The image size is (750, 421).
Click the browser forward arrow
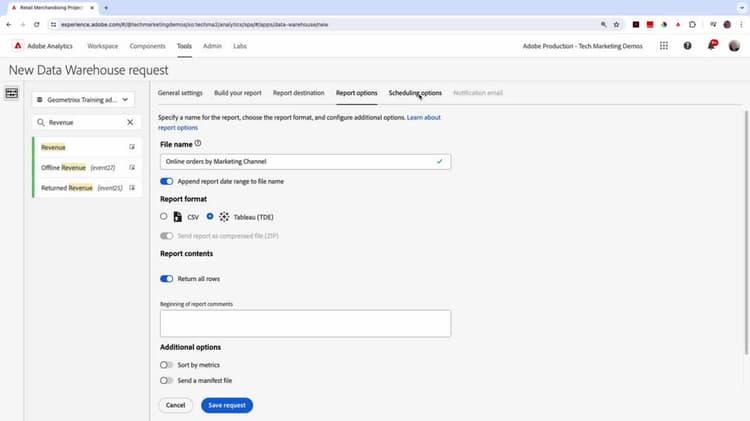tap(22, 24)
